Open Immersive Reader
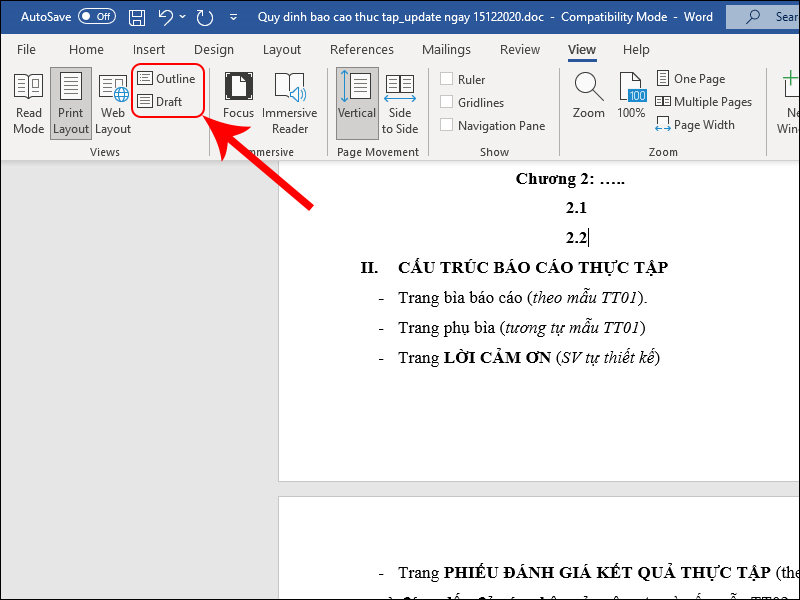This screenshot has width=800, height=600. 290,102
